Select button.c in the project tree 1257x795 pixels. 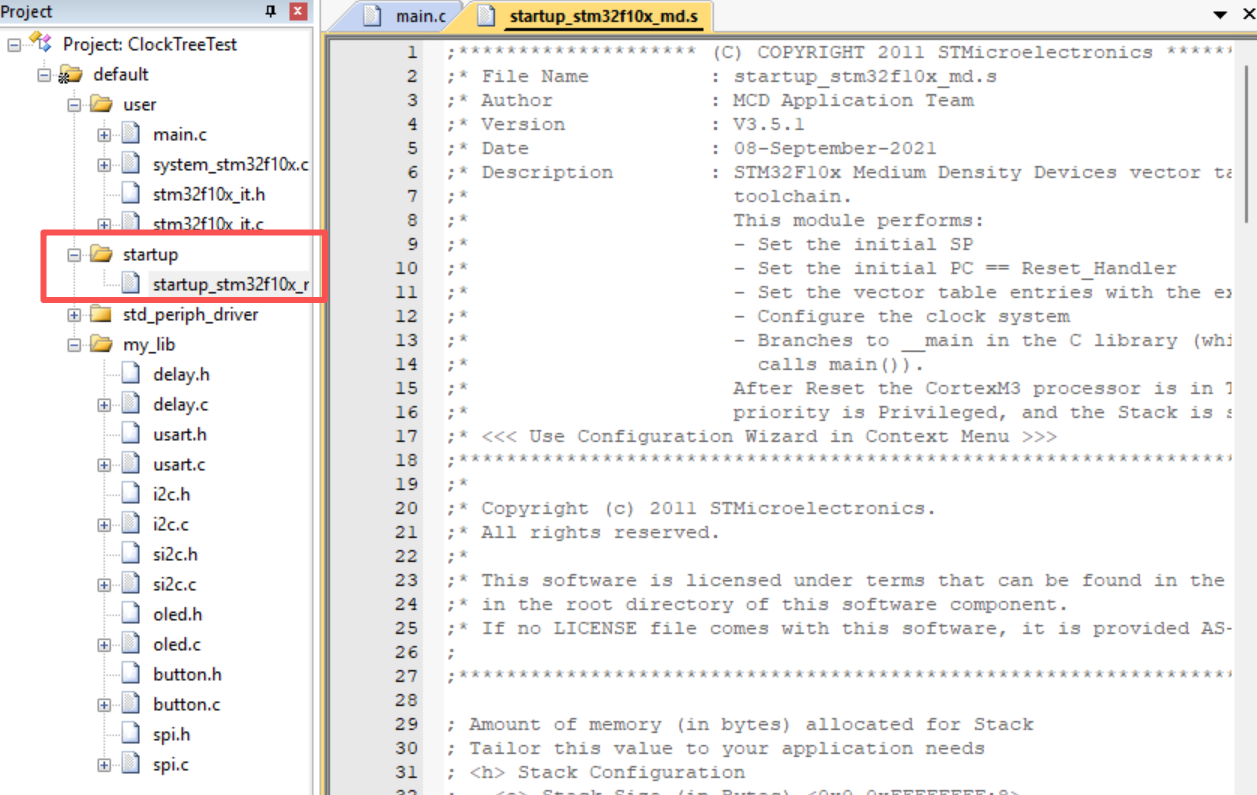pos(187,704)
